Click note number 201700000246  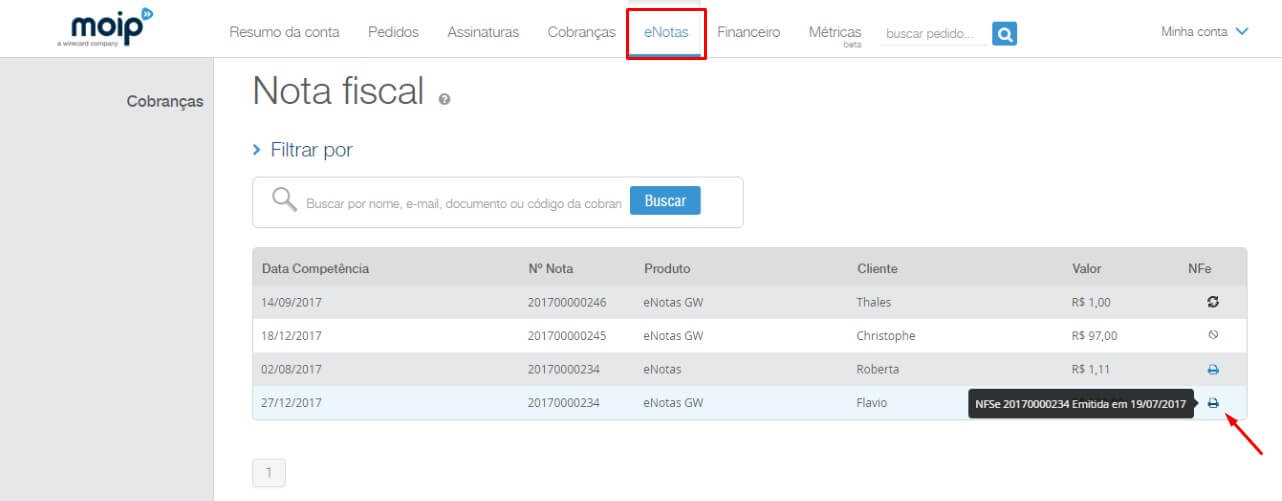pos(567,302)
